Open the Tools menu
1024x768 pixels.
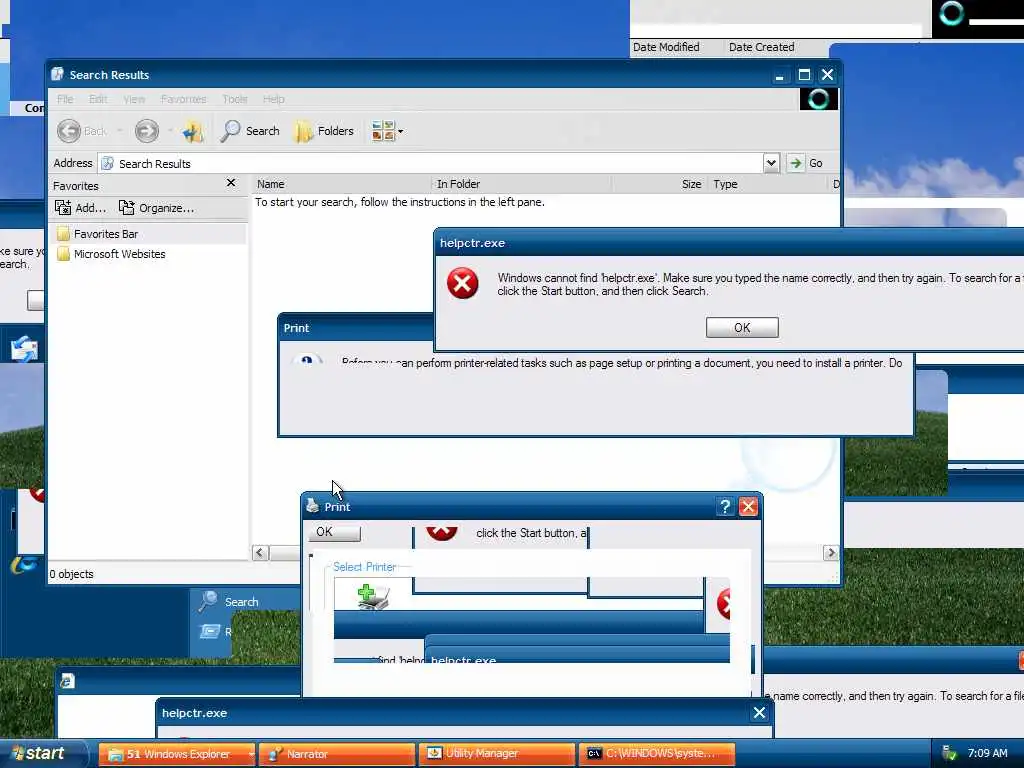(234, 99)
